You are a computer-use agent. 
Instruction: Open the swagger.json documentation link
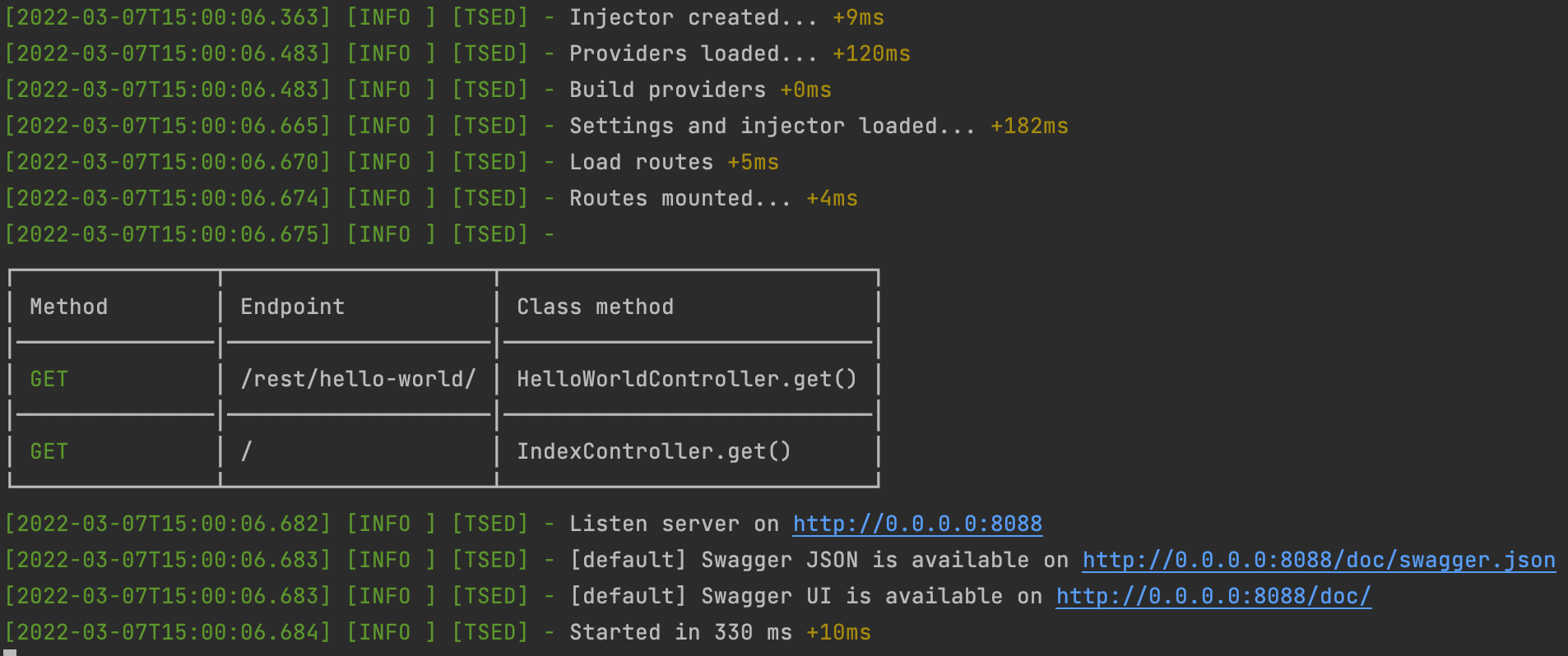tap(1319, 560)
